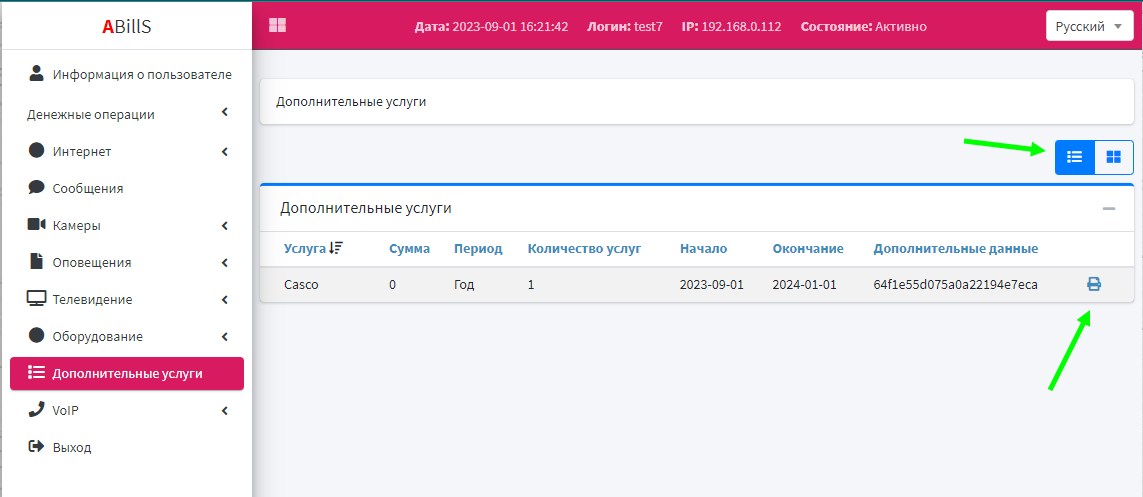The image size is (1143, 497).
Task: Toggle sidebar with header grid icon
Action: (277, 26)
